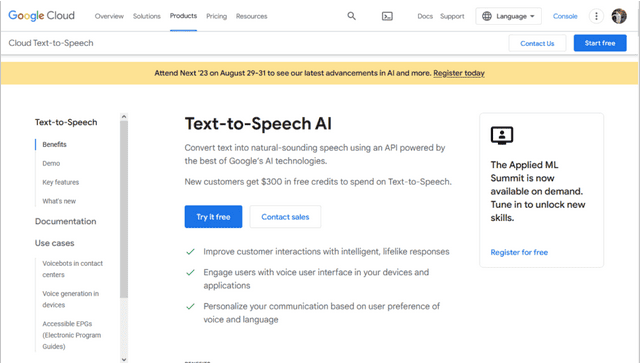Viewport: 640px width, 363px height.
Task: Open the Products menu
Action: coord(183,16)
